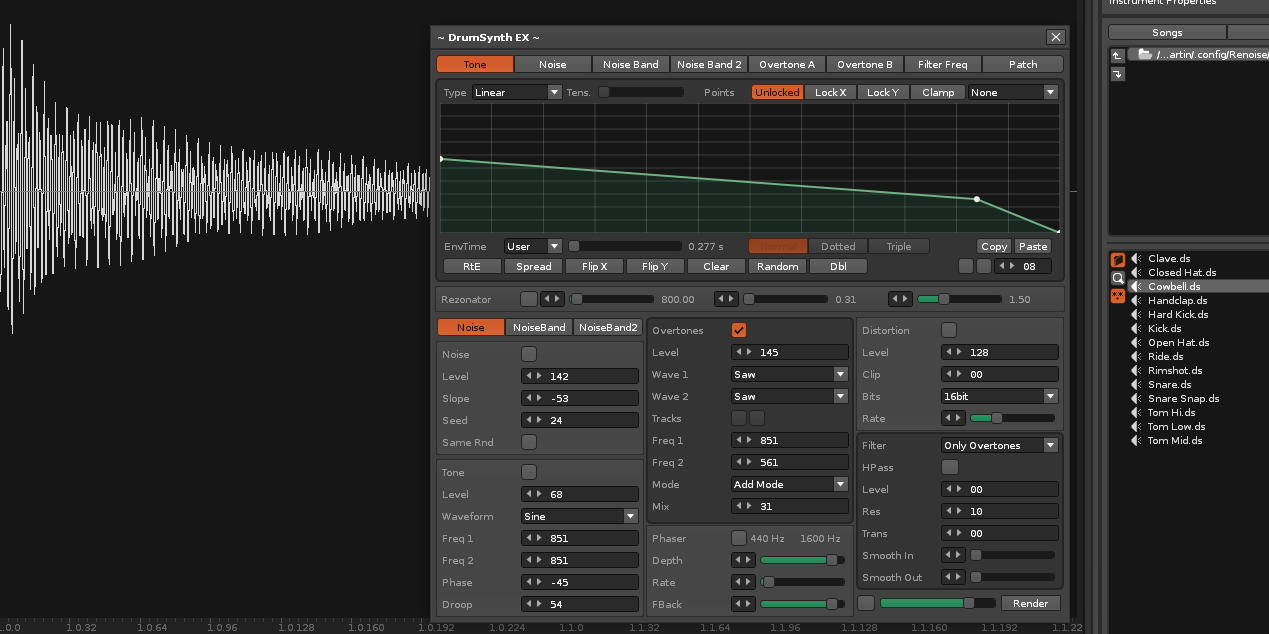Image resolution: width=1269 pixels, height=634 pixels.
Task: Click the speaker icon beside Snare.ds
Action: (1137, 385)
